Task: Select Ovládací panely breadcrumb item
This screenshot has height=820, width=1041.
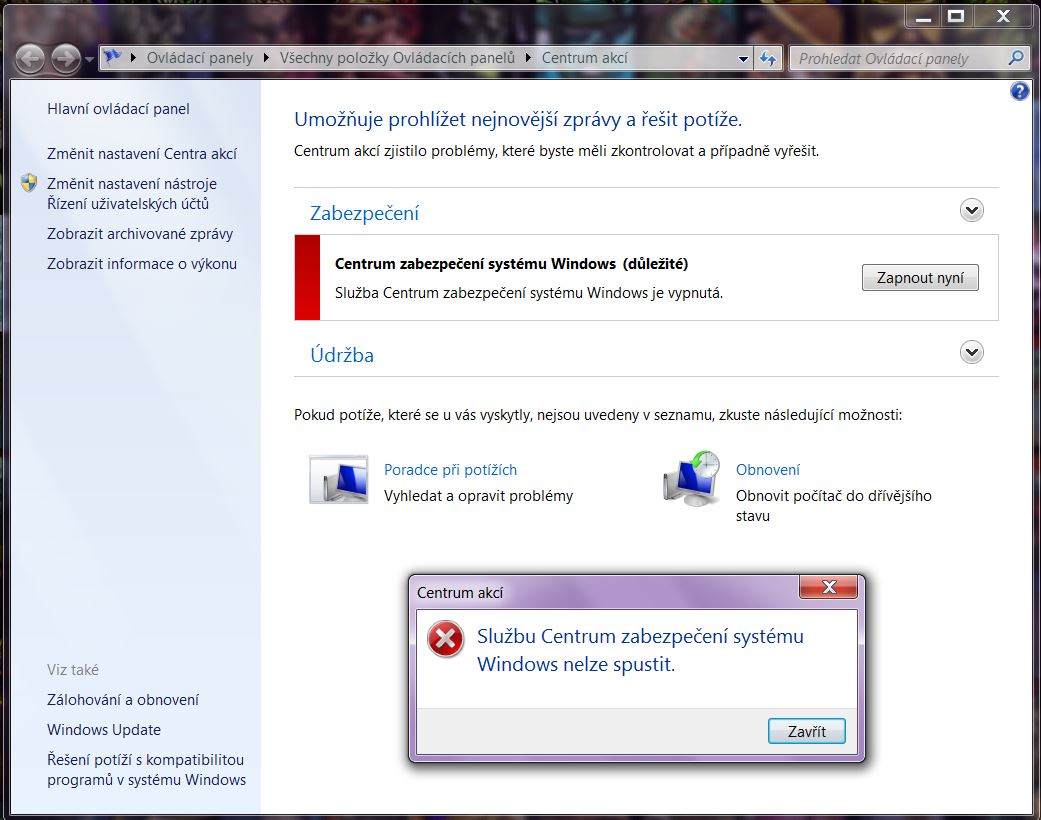Action: pyautogui.click(x=200, y=58)
